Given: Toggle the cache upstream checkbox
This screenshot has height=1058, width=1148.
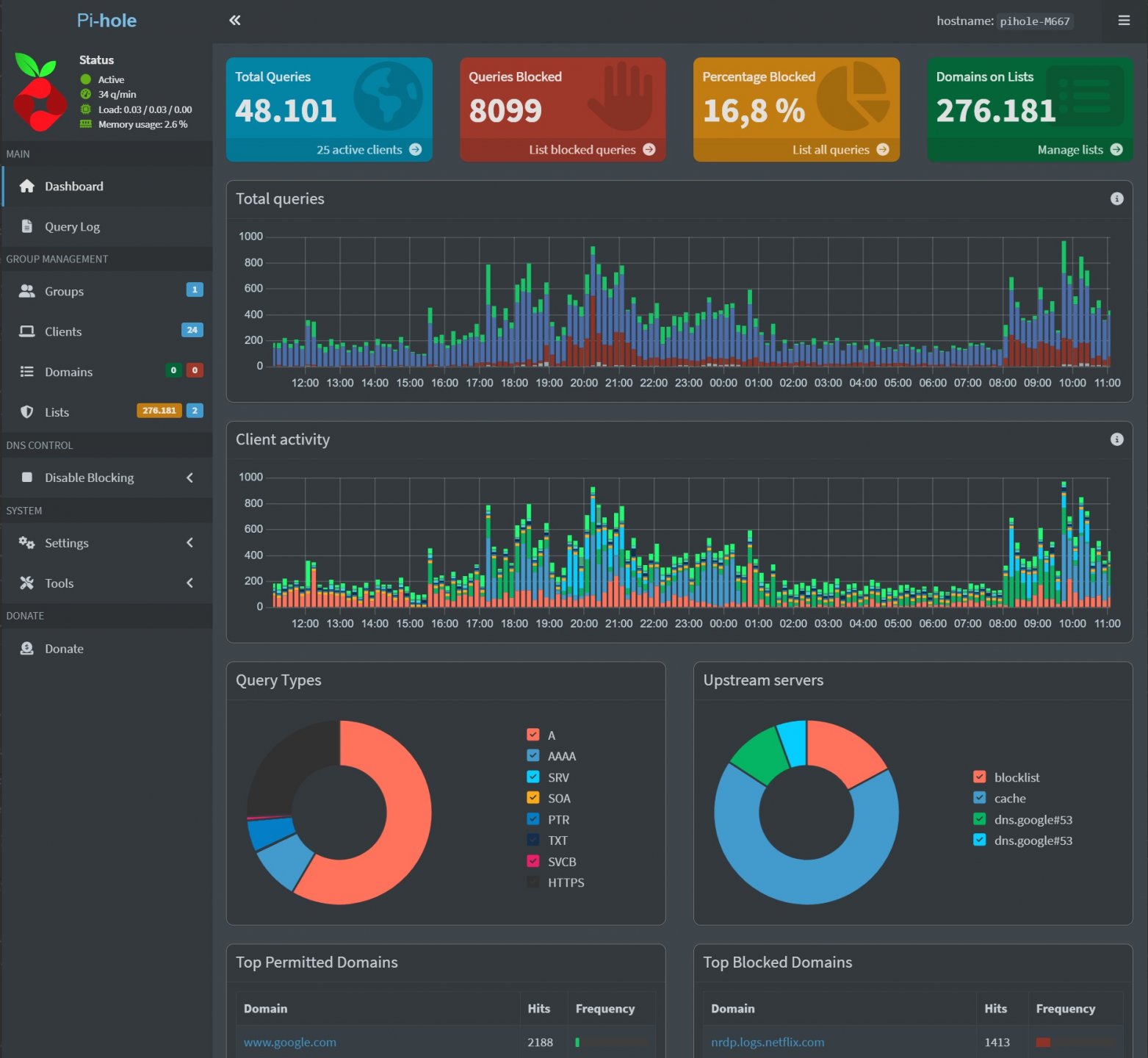Looking at the screenshot, I should (x=980, y=798).
